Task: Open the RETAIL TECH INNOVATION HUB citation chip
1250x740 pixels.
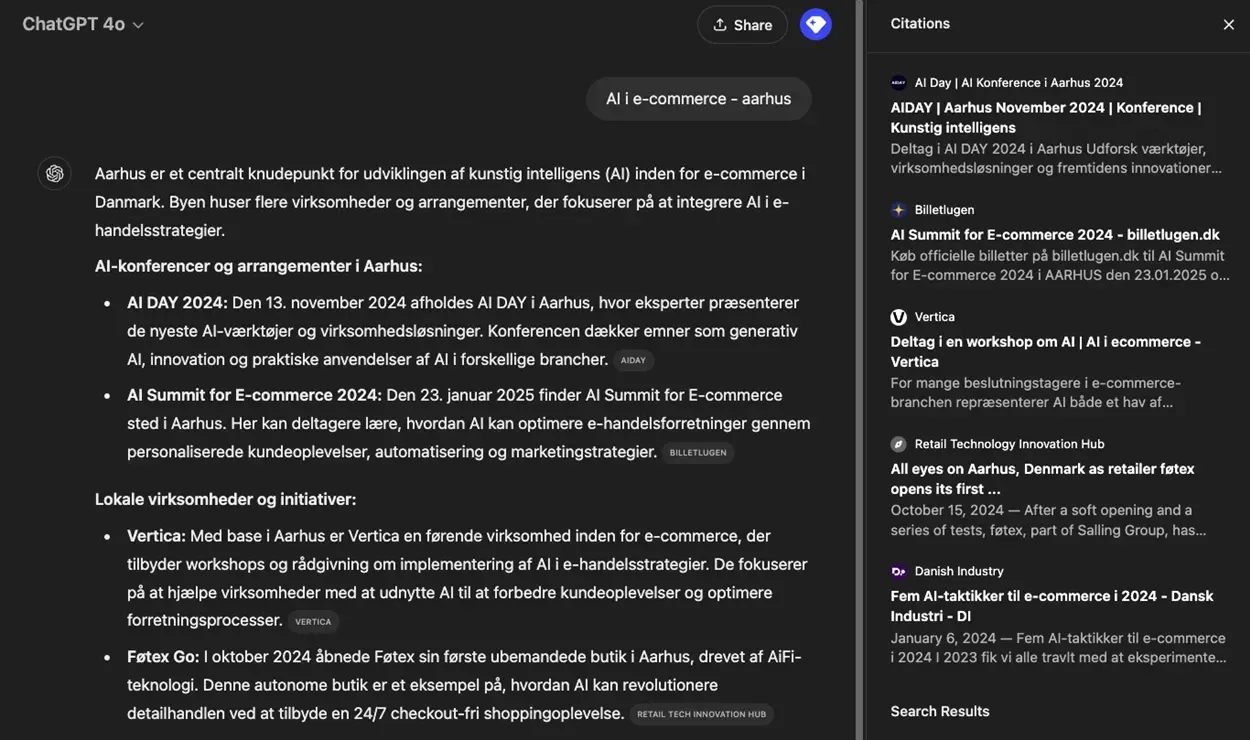Action: point(702,714)
